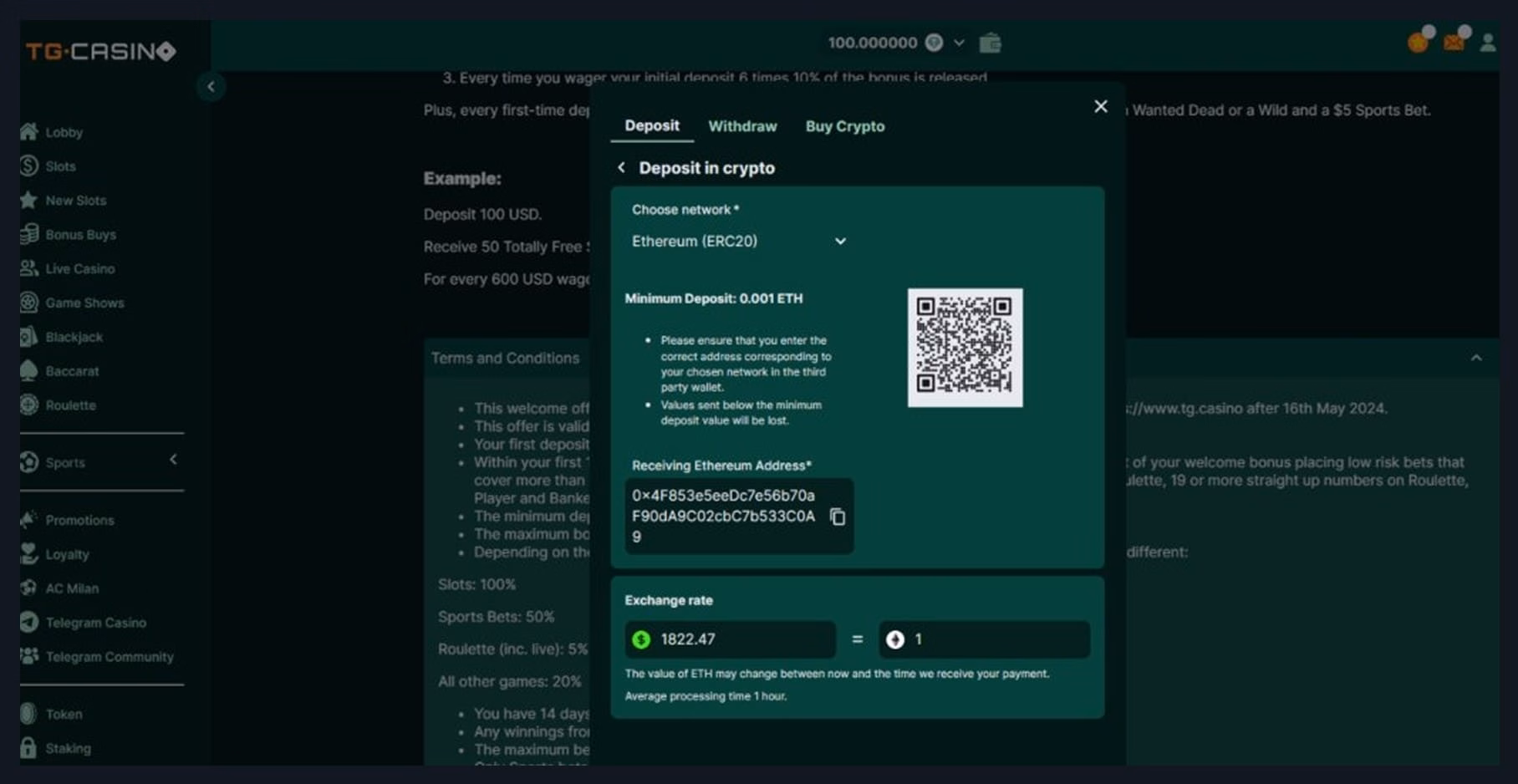Open the mail notifications icon
Viewport: 1518px width, 784px height.
pyautogui.click(x=1454, y=41)
